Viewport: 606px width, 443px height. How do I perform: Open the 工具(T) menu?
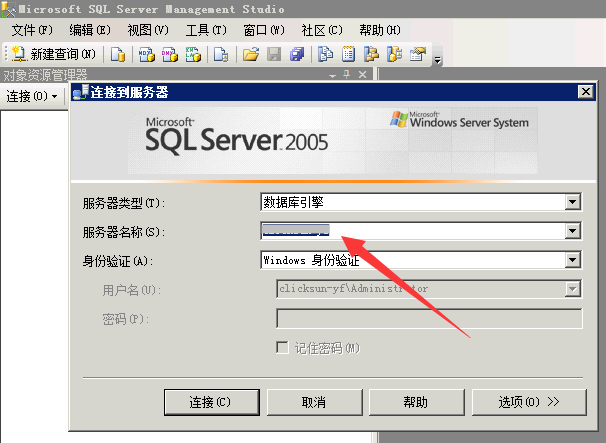[x=206, y=30]
